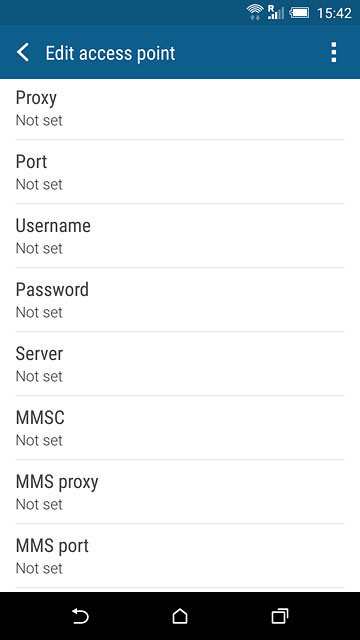Tap the home navigation button
Viewport: 360px width, 640px height.
pos(180,616)
